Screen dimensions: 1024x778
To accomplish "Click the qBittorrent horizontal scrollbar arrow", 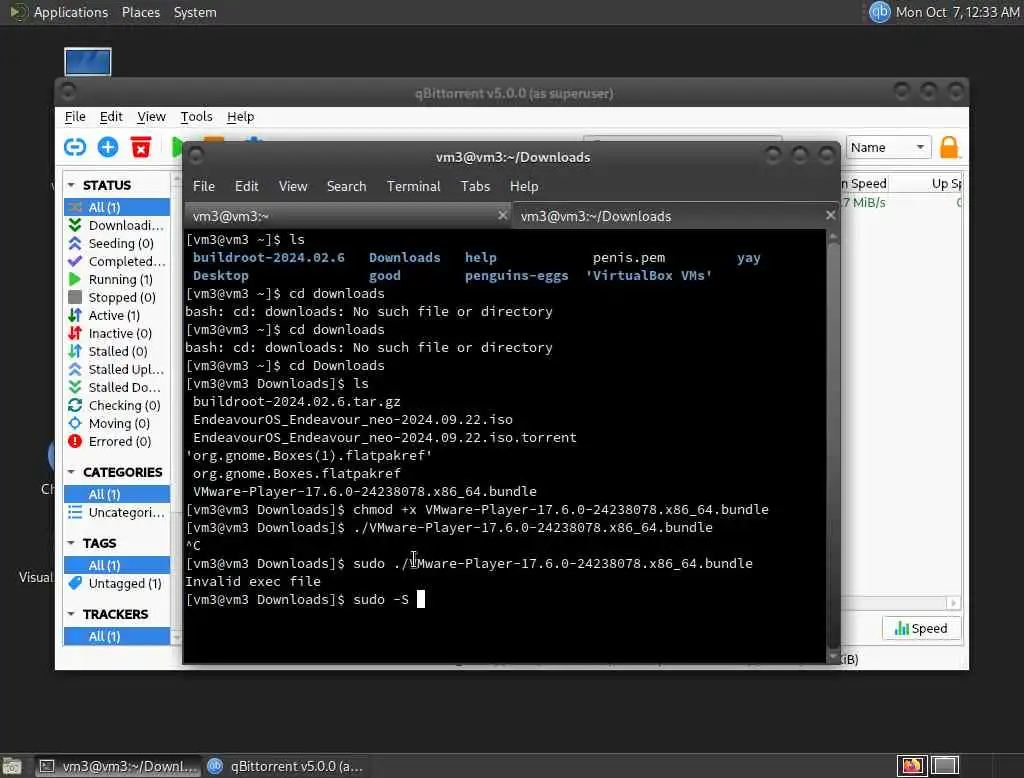I will click(x=953, y=603).
